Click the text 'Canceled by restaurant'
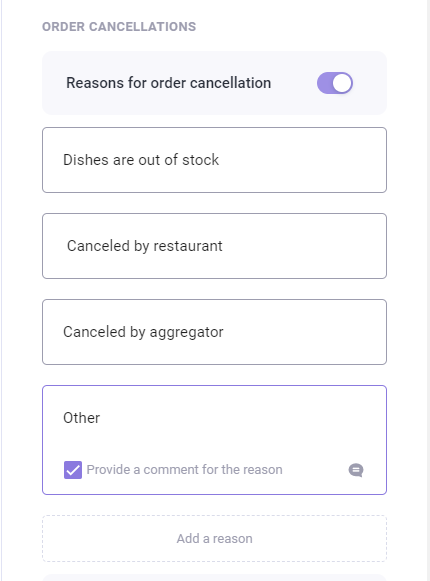This screenshot has height=581, width=430. click(x=145, y=246)
